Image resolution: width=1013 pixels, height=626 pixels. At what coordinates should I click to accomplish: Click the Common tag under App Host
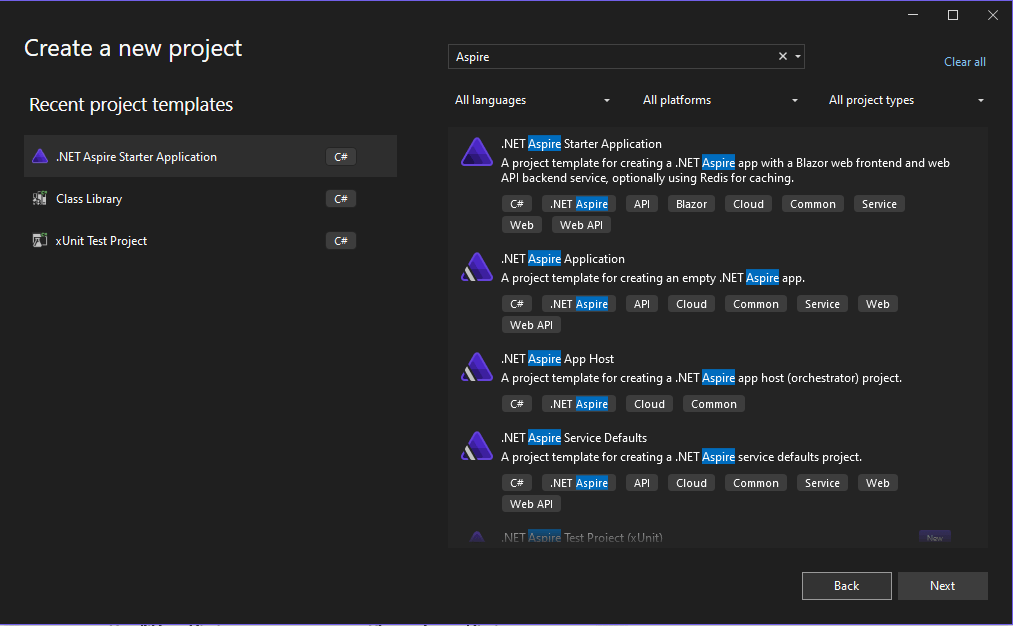713,404
